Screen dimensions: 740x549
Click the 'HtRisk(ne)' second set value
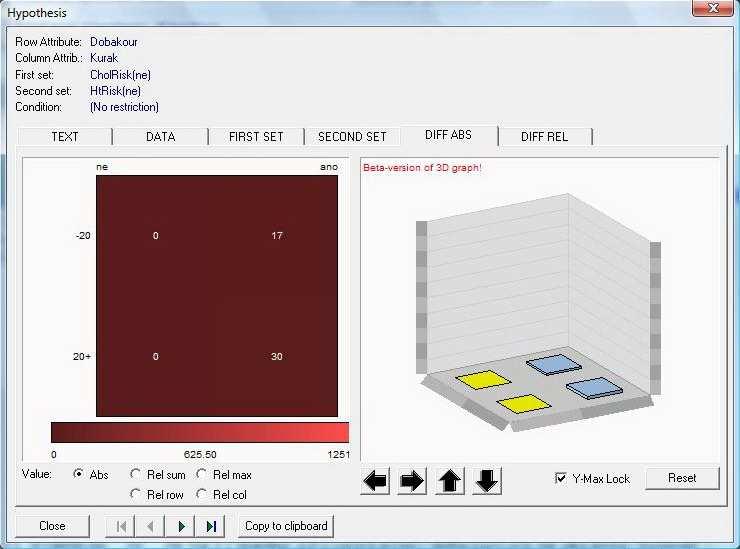[115, 91]
